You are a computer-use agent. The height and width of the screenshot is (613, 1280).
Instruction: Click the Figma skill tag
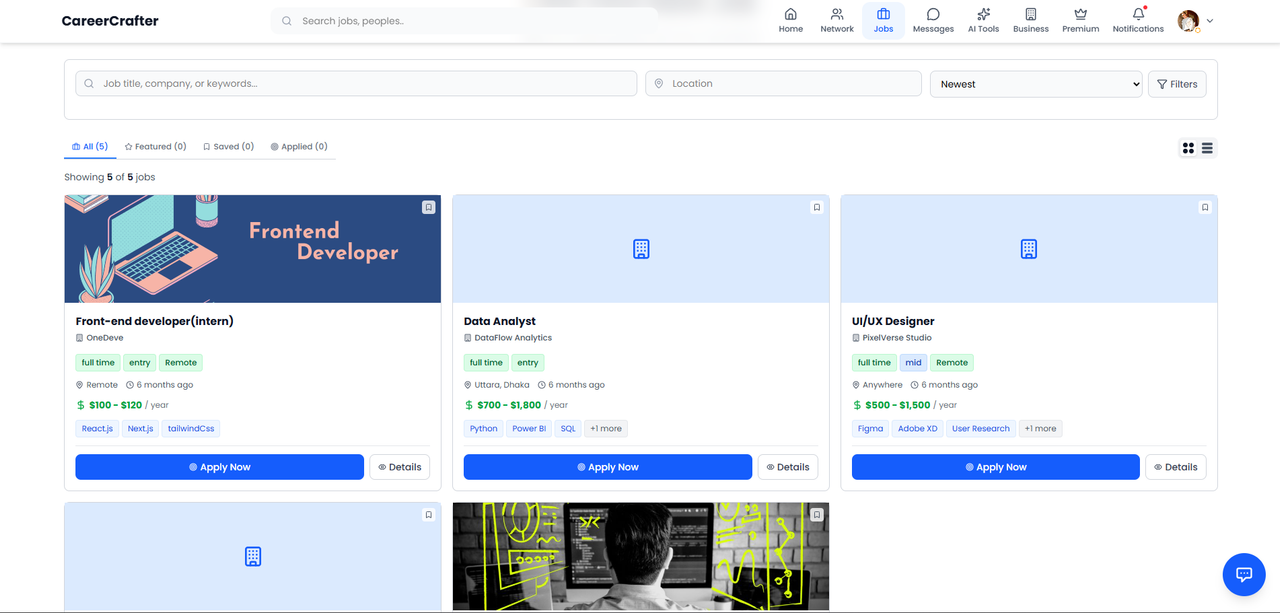pyautogui.click(x=871, y=428)
